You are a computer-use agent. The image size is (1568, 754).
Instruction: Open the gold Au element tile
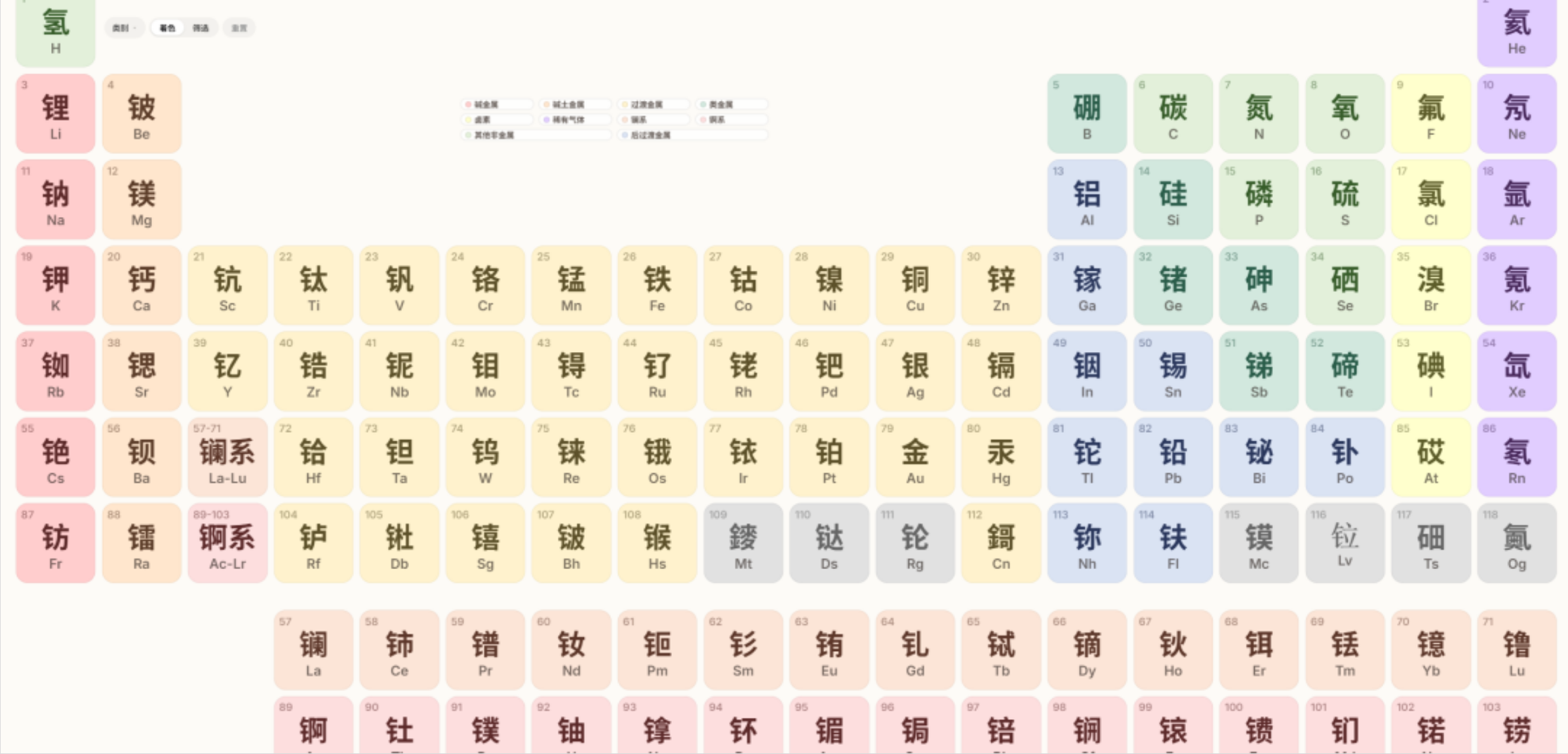click(x=915, y=457)
